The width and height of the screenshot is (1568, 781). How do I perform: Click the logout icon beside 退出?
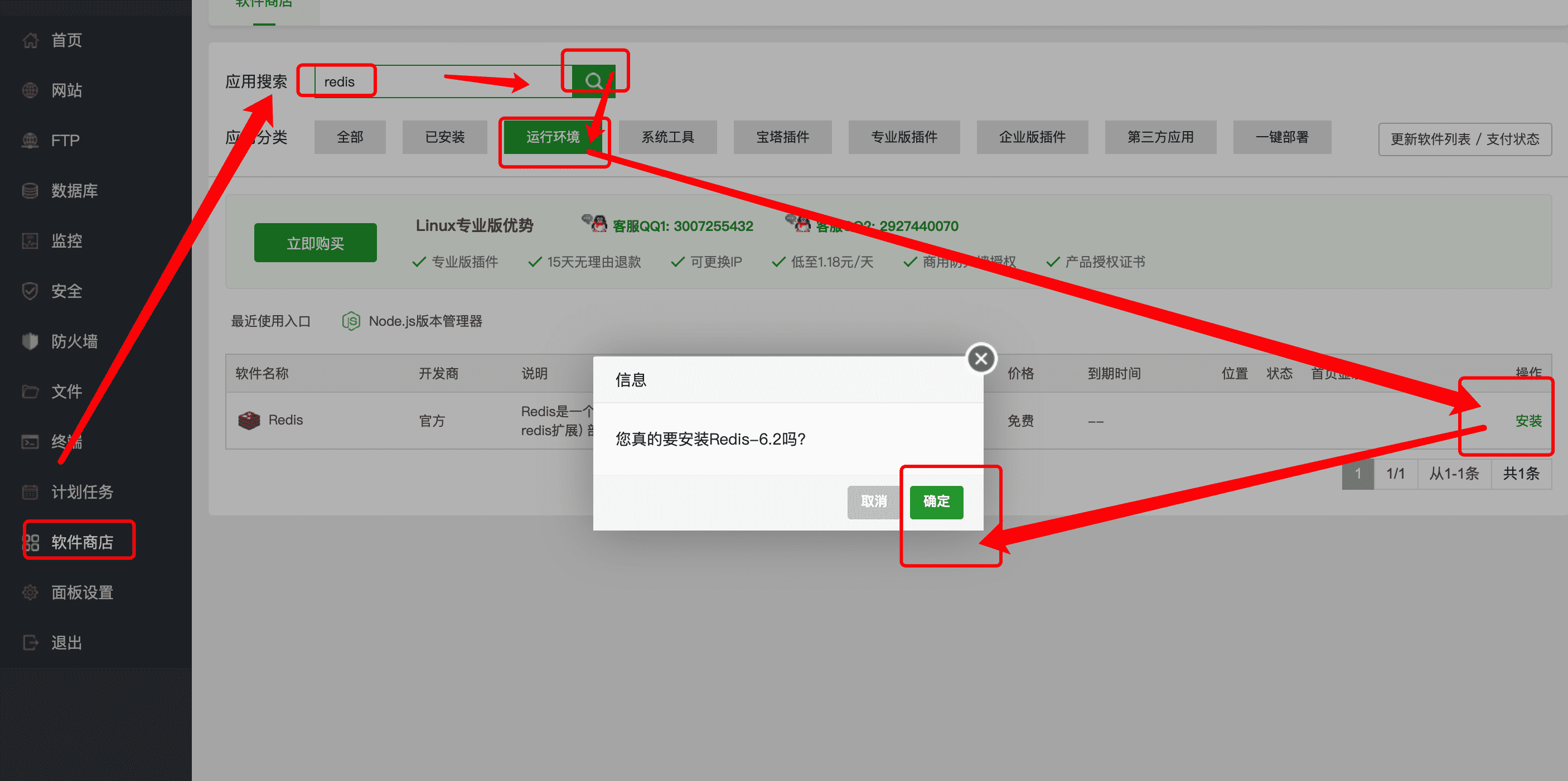[30, 643]
